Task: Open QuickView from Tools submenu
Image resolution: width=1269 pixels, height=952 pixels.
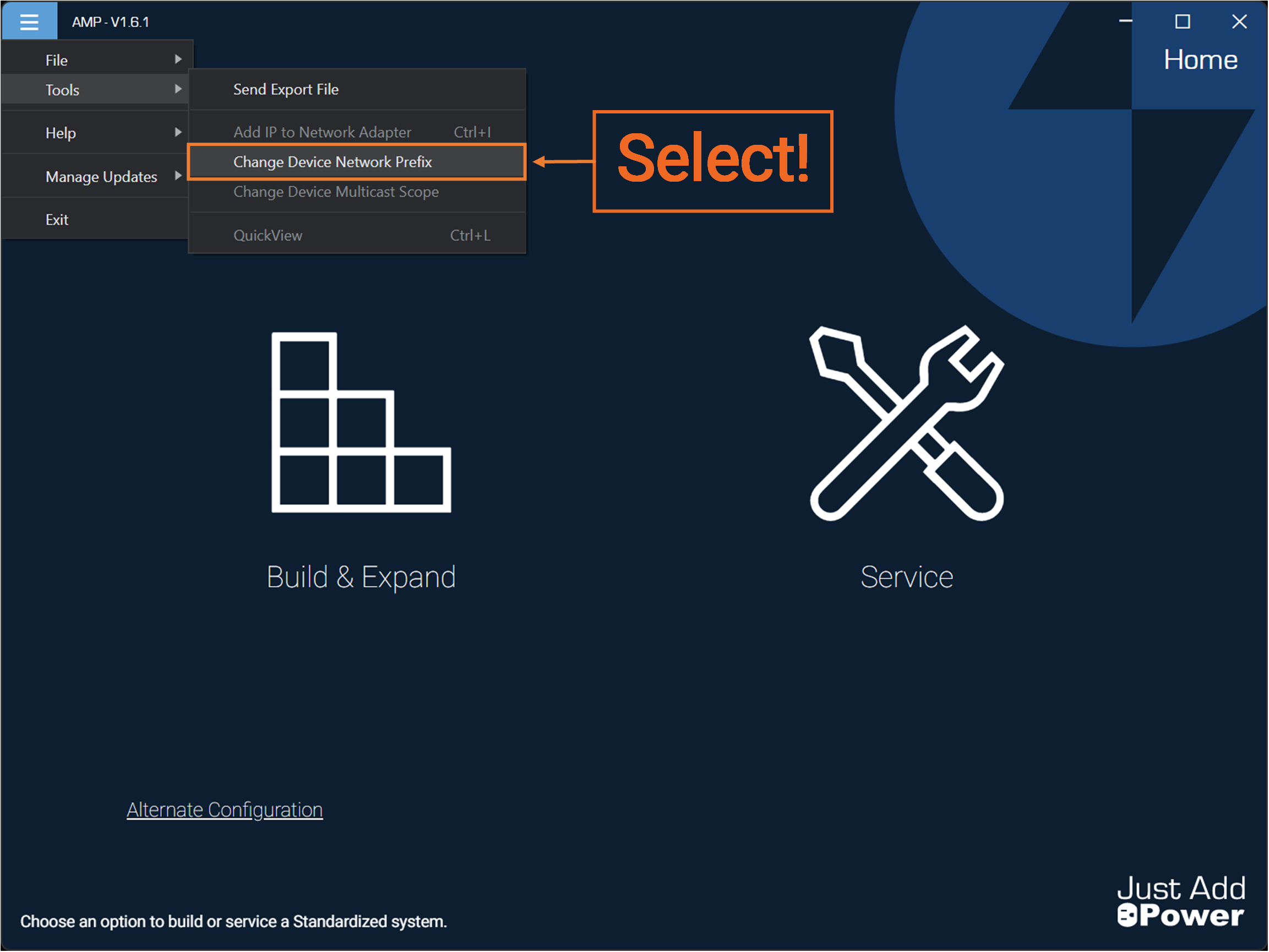Action: (x=268, y=235)
